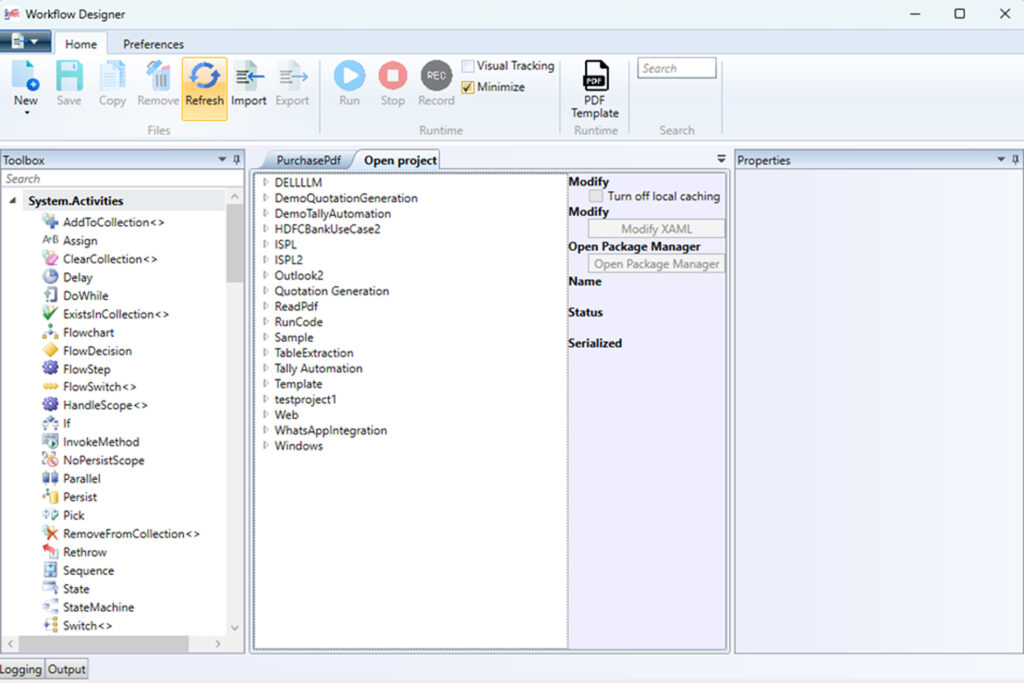Click Toolbox scroll down arrow
This screenshot has height=683, width=1024.
click(x=234, y=627)
